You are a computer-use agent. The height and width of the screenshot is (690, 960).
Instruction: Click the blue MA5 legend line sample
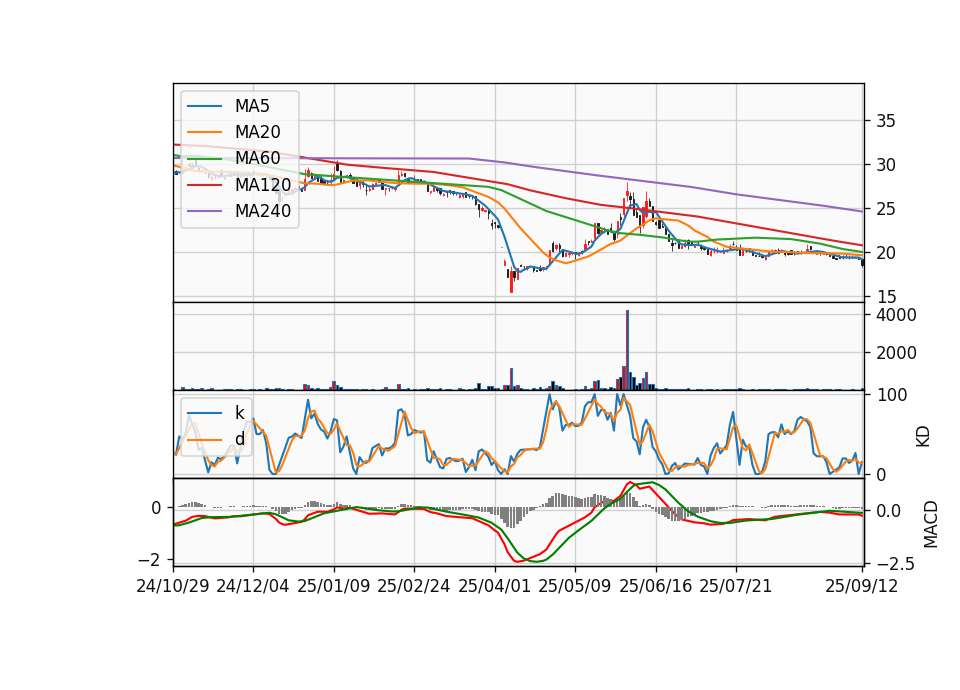tap(204, 106)
